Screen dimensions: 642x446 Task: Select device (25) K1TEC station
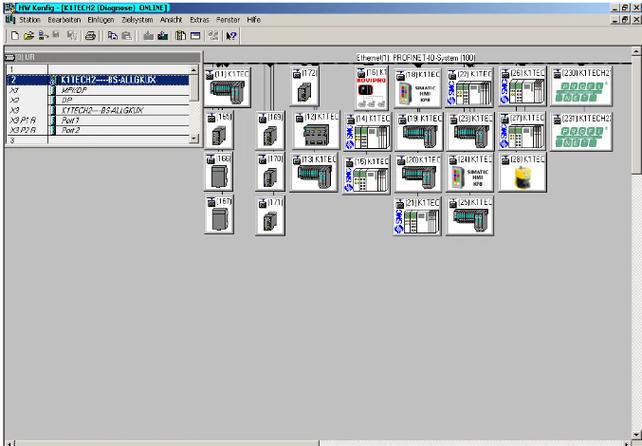point(470,216)
